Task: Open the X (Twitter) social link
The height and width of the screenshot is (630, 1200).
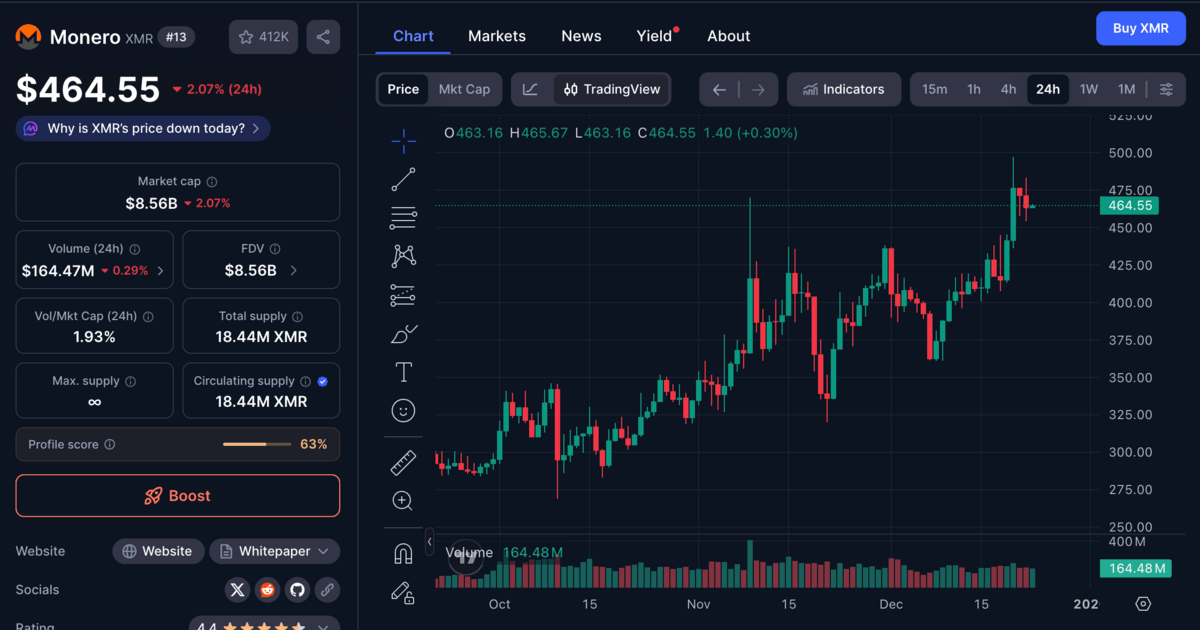Action: 237,590
